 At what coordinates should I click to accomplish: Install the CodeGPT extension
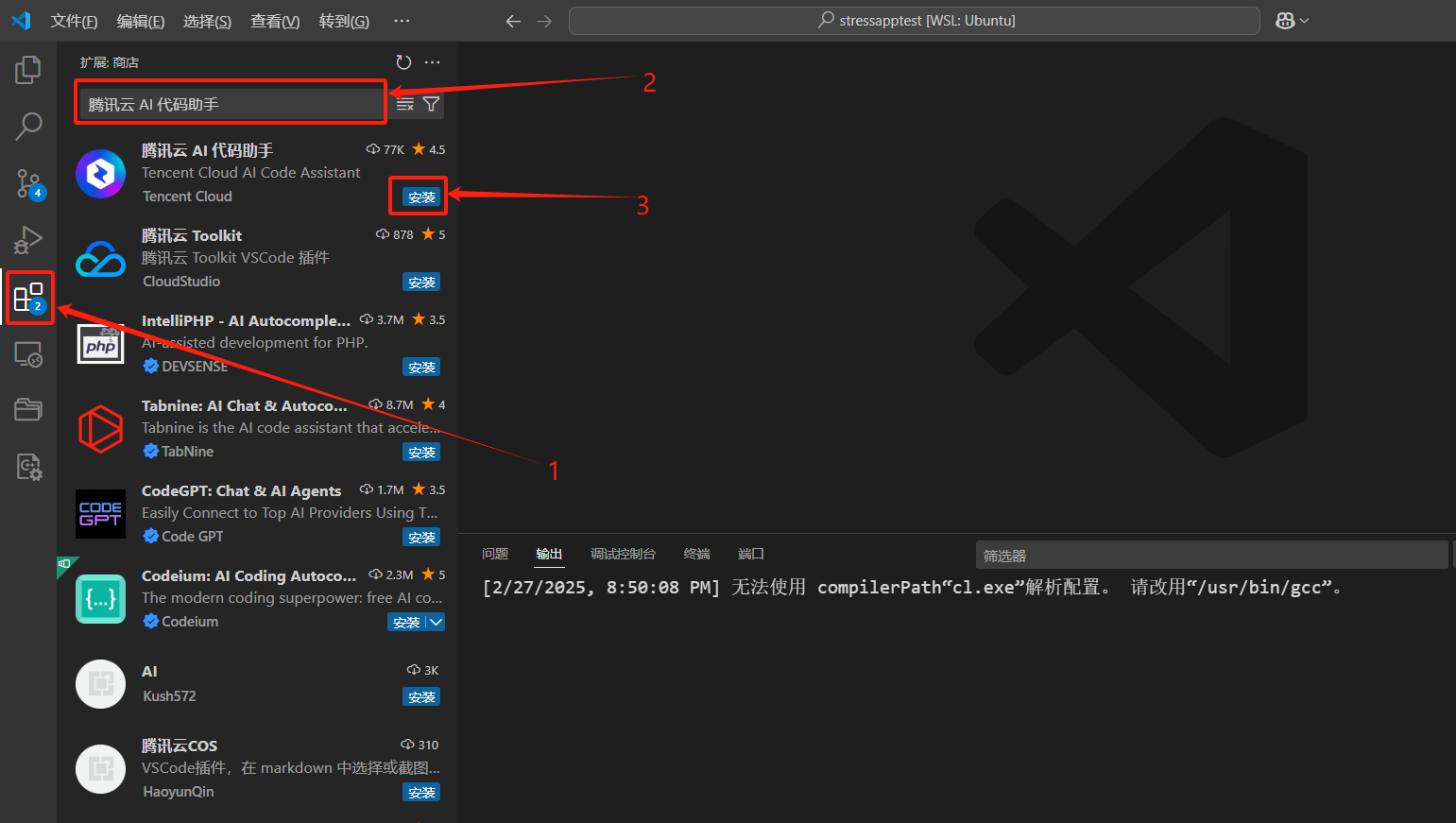tap(421, 537)
